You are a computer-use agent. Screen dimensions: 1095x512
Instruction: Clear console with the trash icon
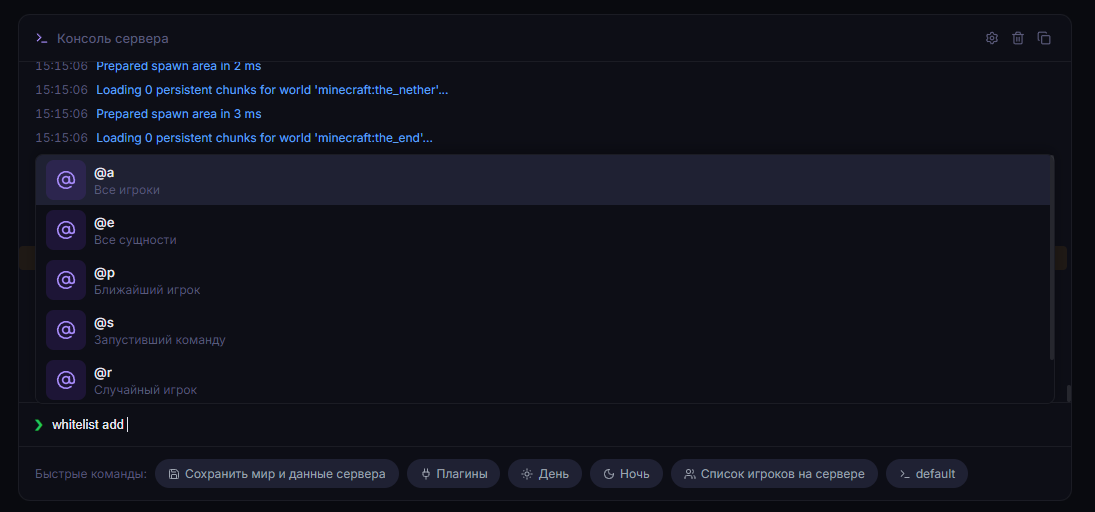[x=1018, y=38]
